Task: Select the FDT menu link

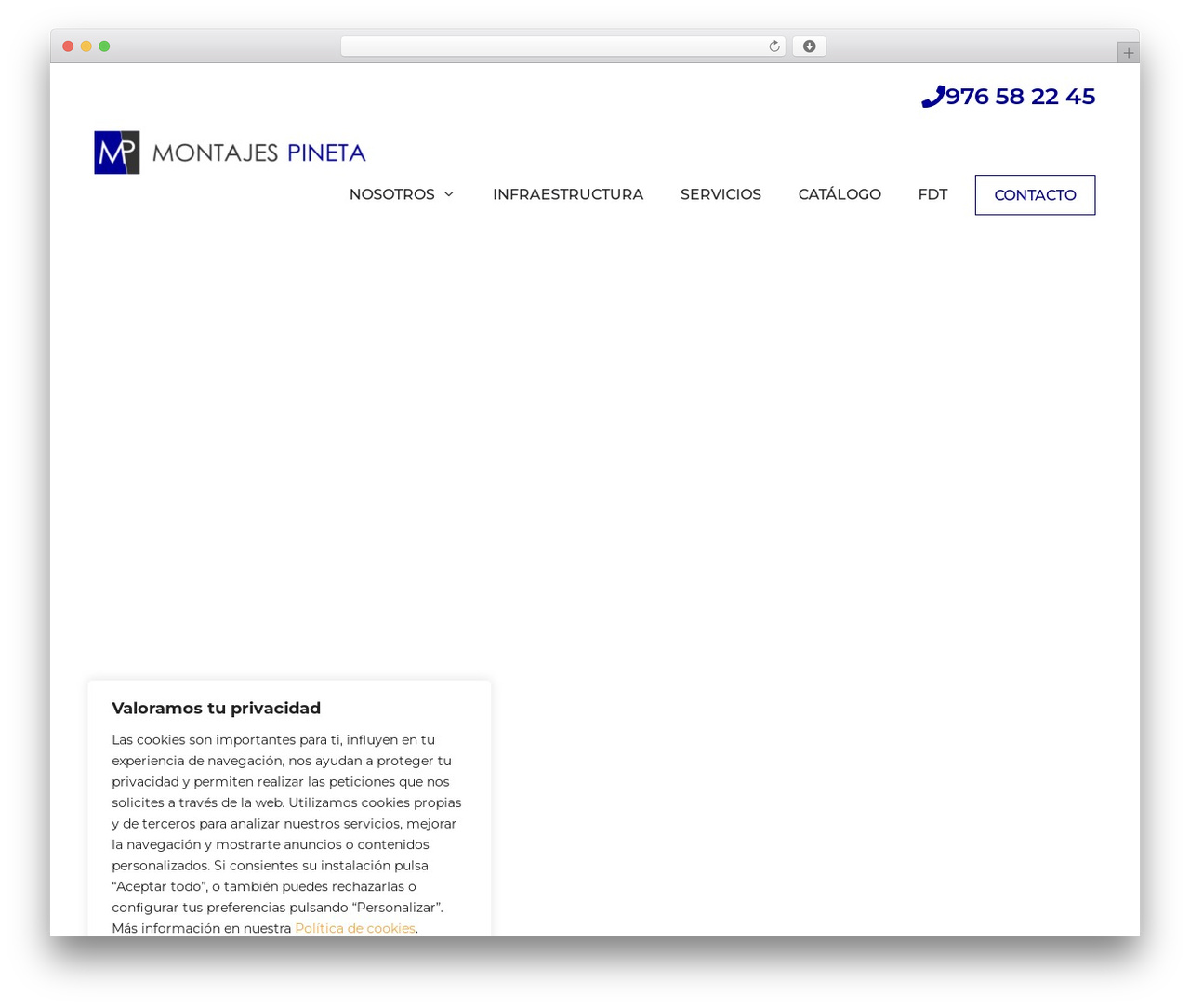Action: point(932,194)
